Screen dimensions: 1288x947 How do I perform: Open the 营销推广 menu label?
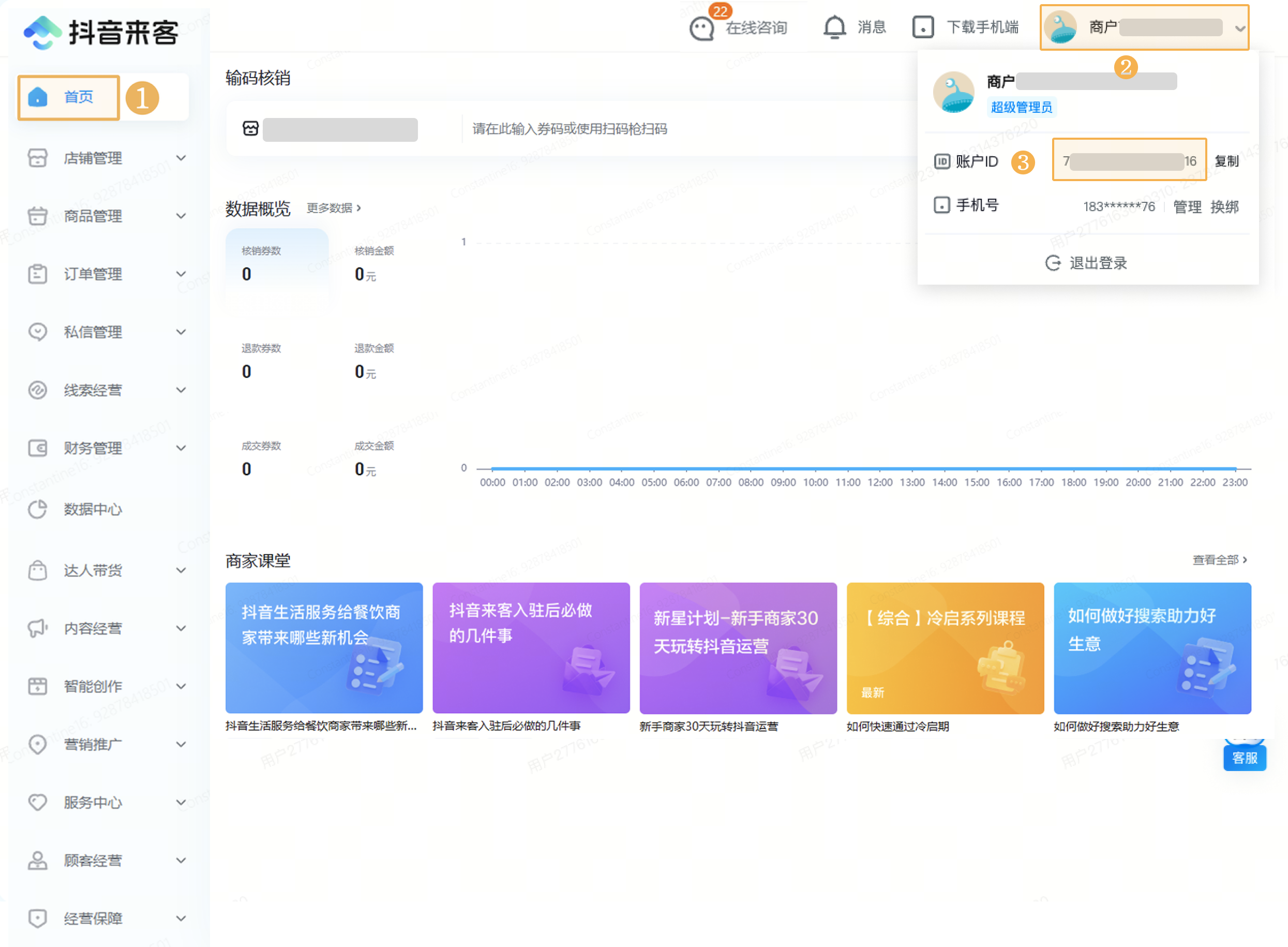tap(93, 744)
